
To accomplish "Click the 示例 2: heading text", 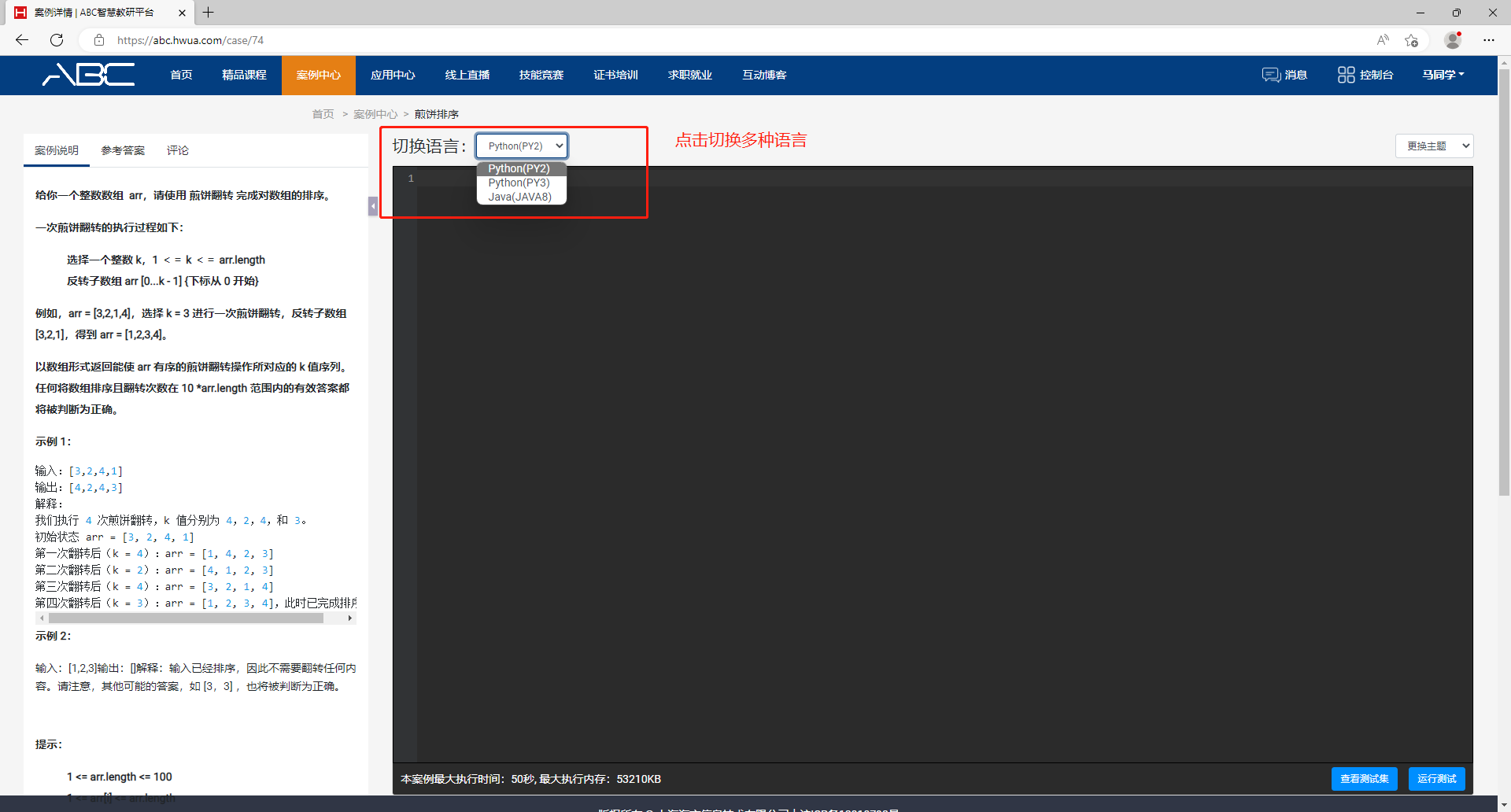I will click(x=53, y=636).
